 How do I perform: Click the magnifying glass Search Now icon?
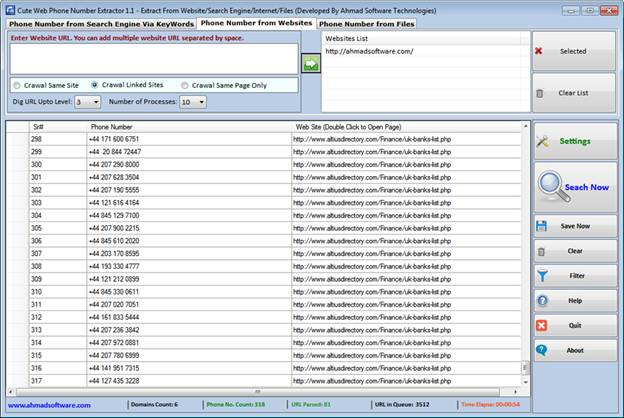[548, 186]
